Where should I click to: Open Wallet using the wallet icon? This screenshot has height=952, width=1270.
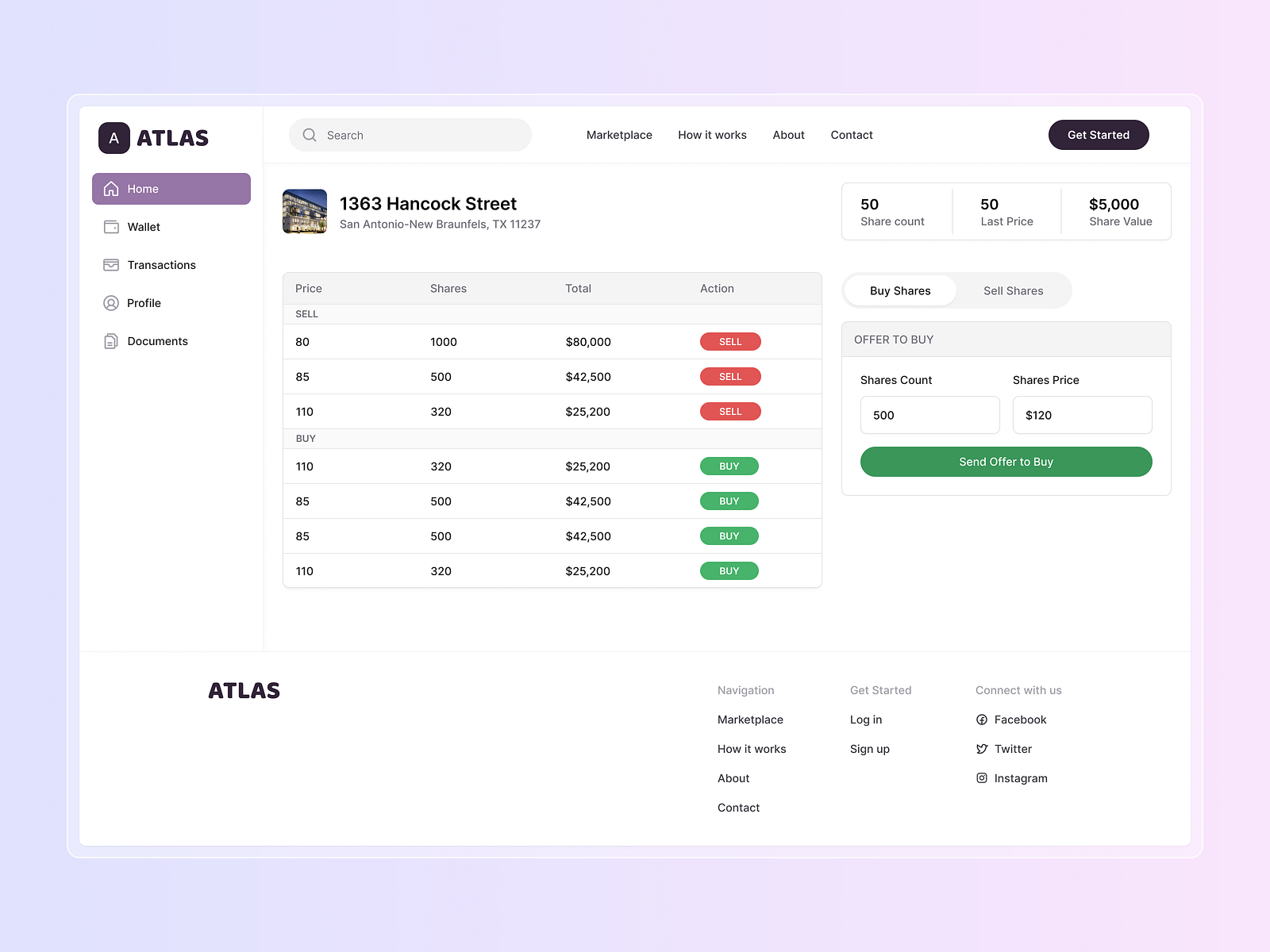coord(110,227)
